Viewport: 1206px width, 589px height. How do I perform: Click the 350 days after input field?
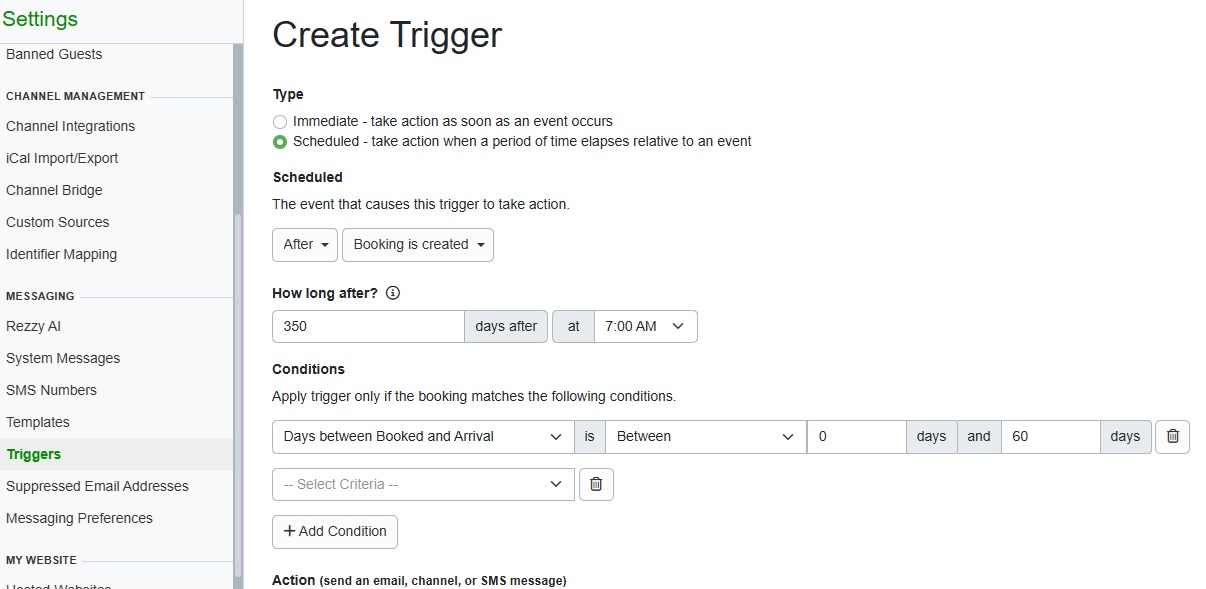click(368, 327)
